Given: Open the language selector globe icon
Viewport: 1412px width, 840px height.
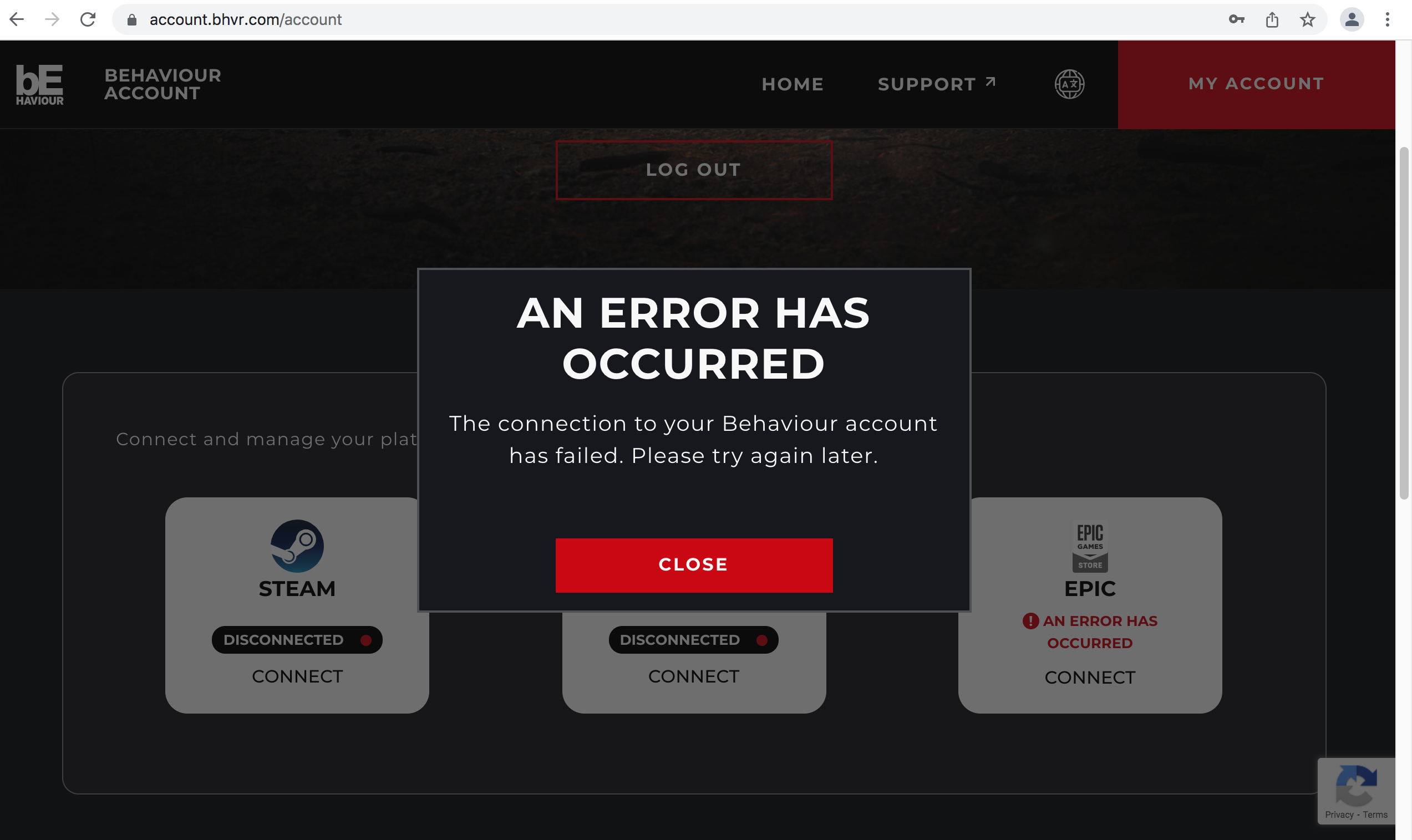Looking at the screenshot, I should tap(1069, 84).
